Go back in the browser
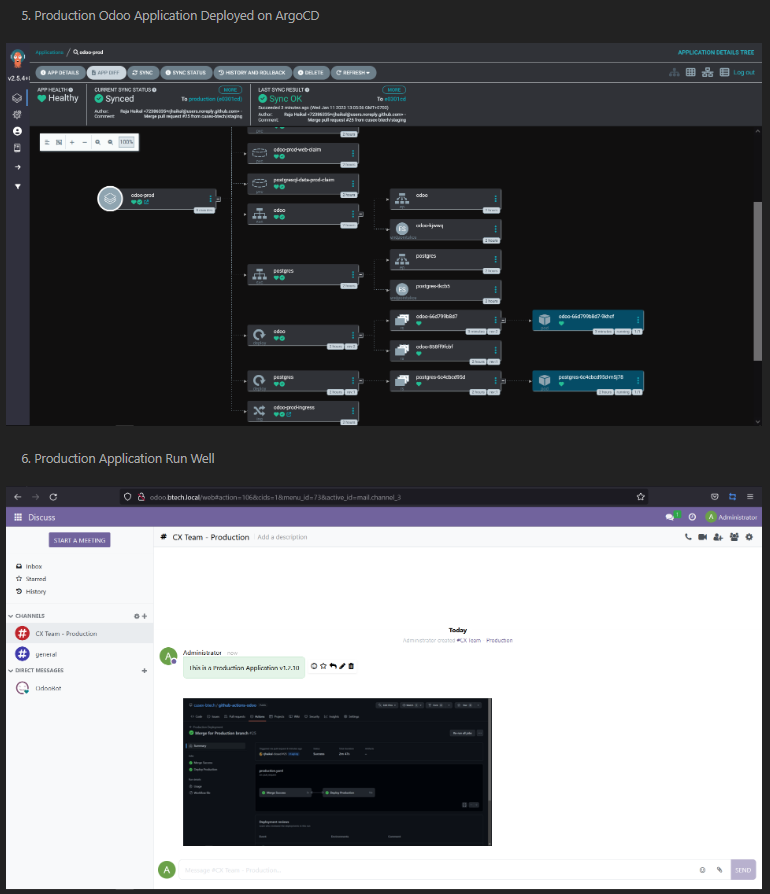Image resolution: width=770 pixels, height=894 pixels. 18,497
